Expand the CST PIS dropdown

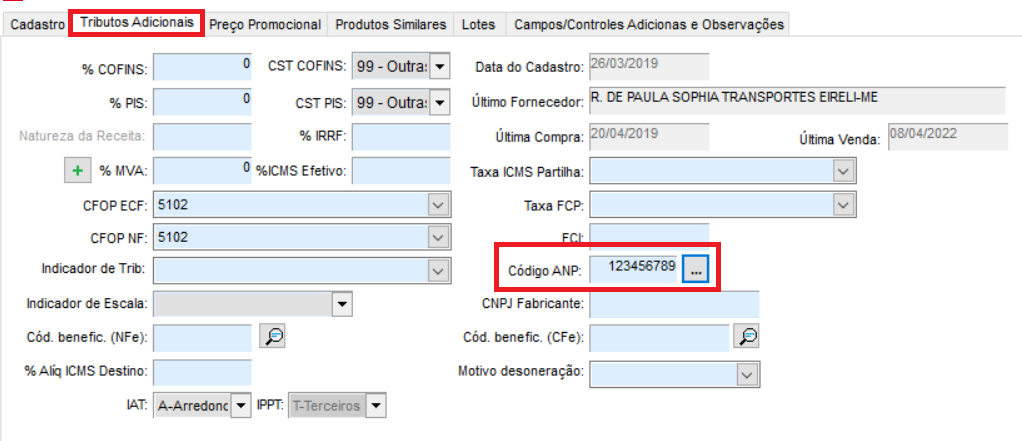pyautogui.click(x=440, y=102)
